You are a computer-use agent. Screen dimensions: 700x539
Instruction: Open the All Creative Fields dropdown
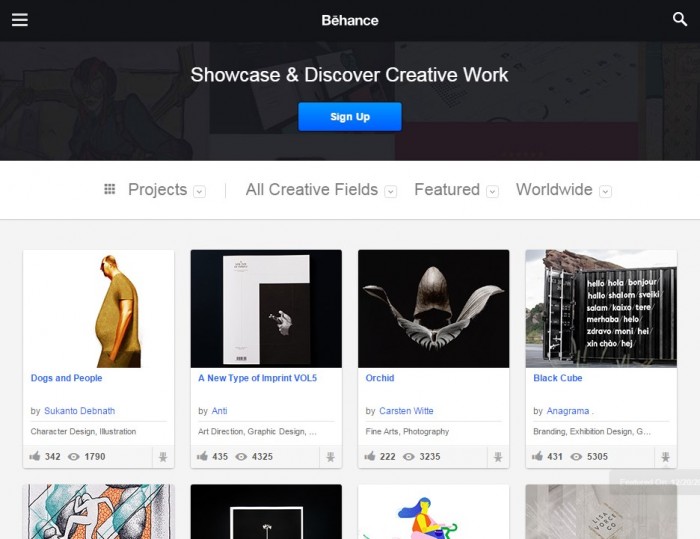point(391,191)
